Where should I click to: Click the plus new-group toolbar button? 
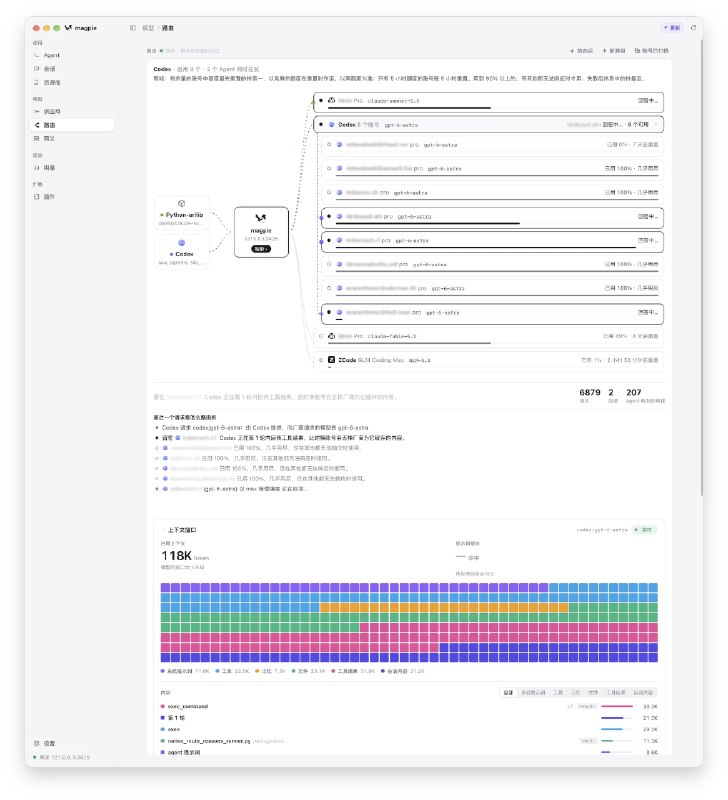614,51
